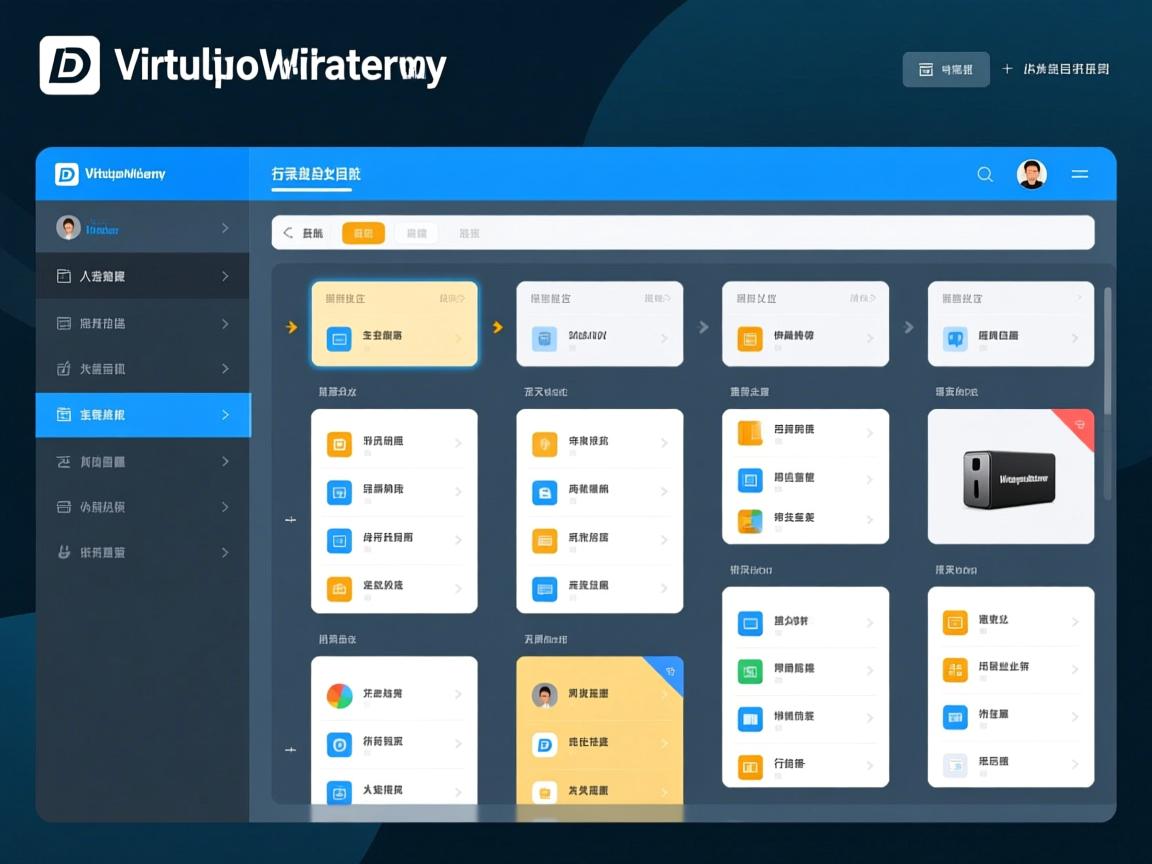Click the green icon in the card list

click(x=749, y=670)
